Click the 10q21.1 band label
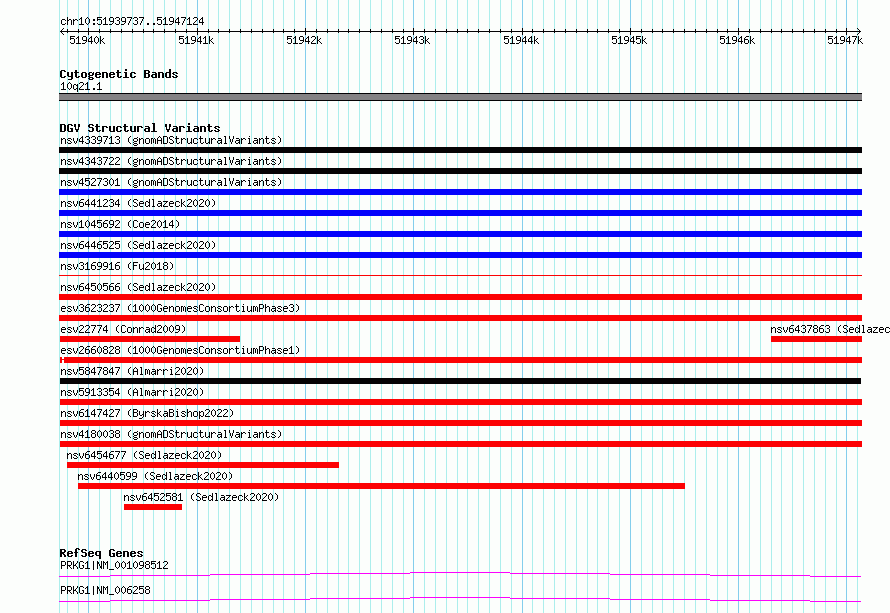Screen dimensions: 890x613 point(81,86)
